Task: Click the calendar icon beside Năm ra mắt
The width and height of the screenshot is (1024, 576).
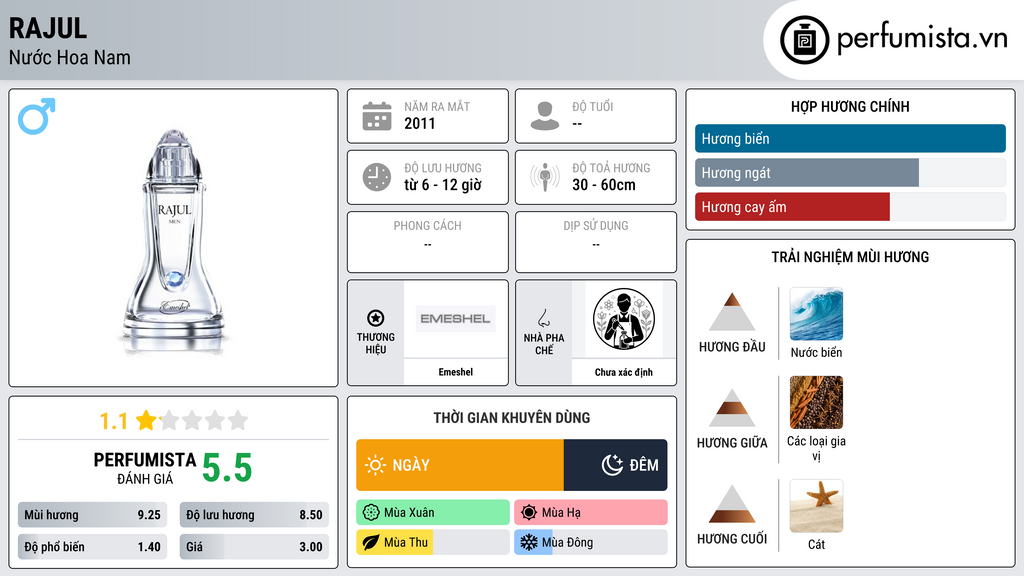Action: tap(377, 116)
